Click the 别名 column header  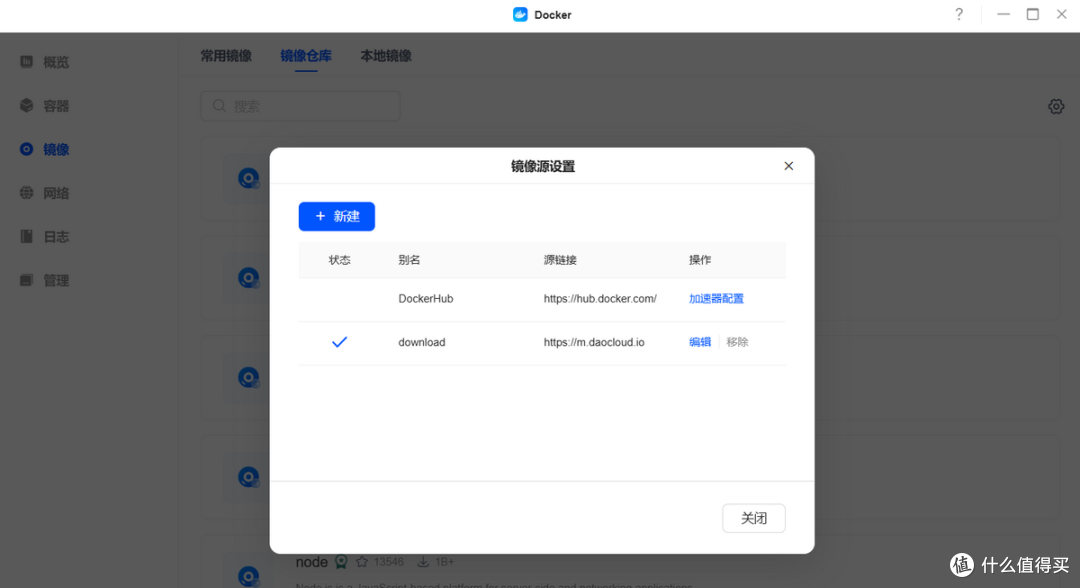tap(409, 260)
